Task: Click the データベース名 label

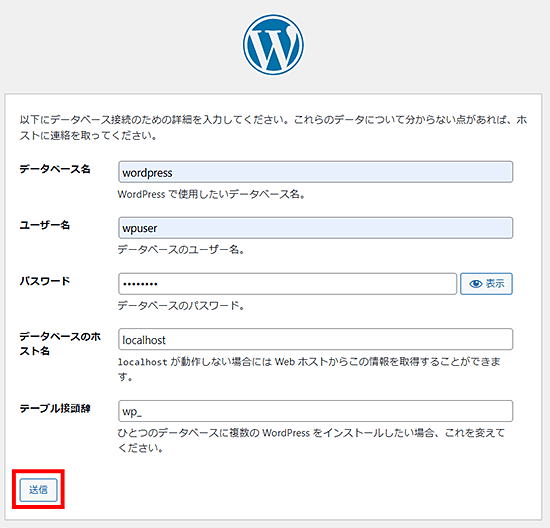Action: 55,169
